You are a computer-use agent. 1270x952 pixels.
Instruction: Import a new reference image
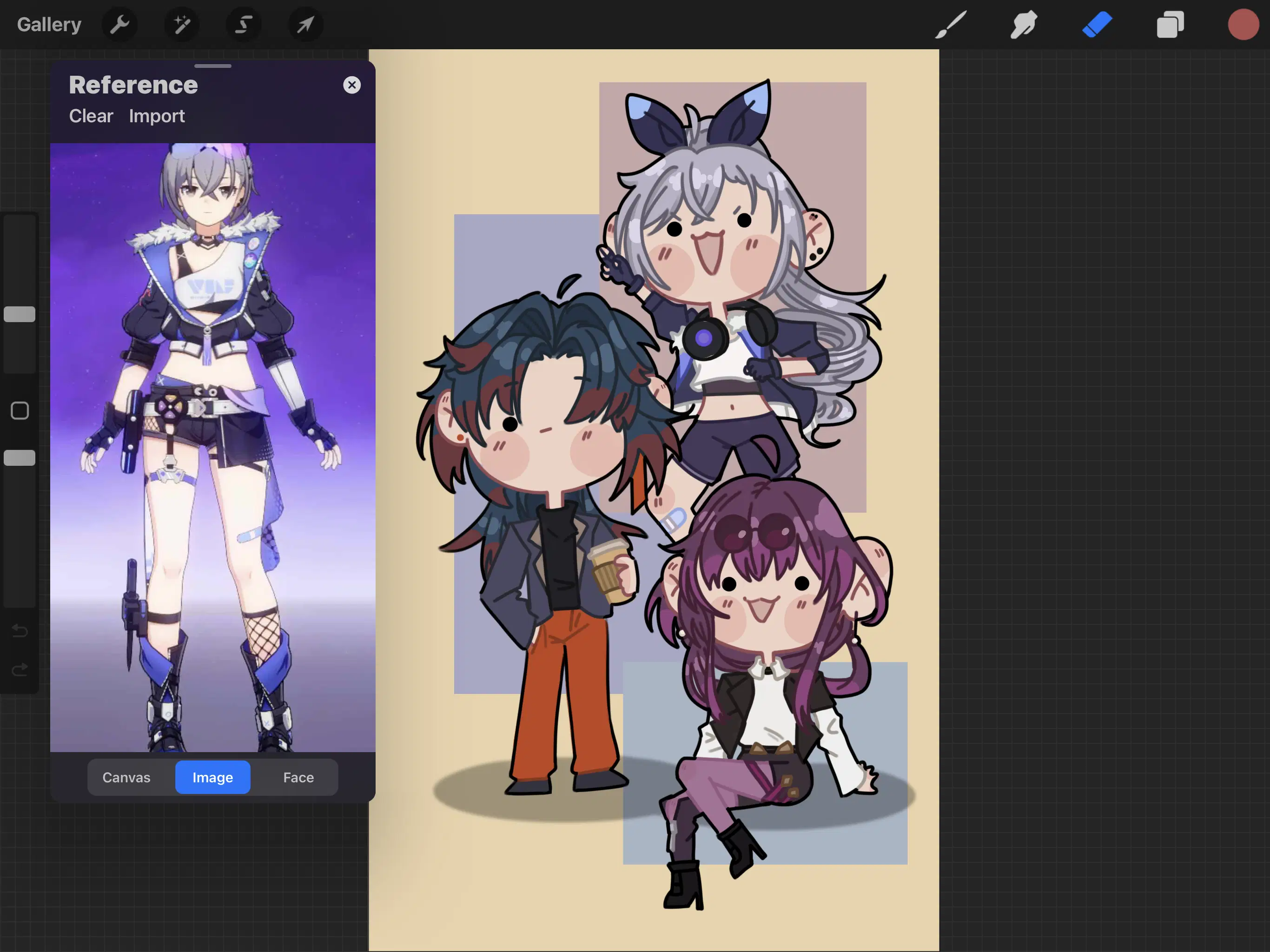point(157,116)
